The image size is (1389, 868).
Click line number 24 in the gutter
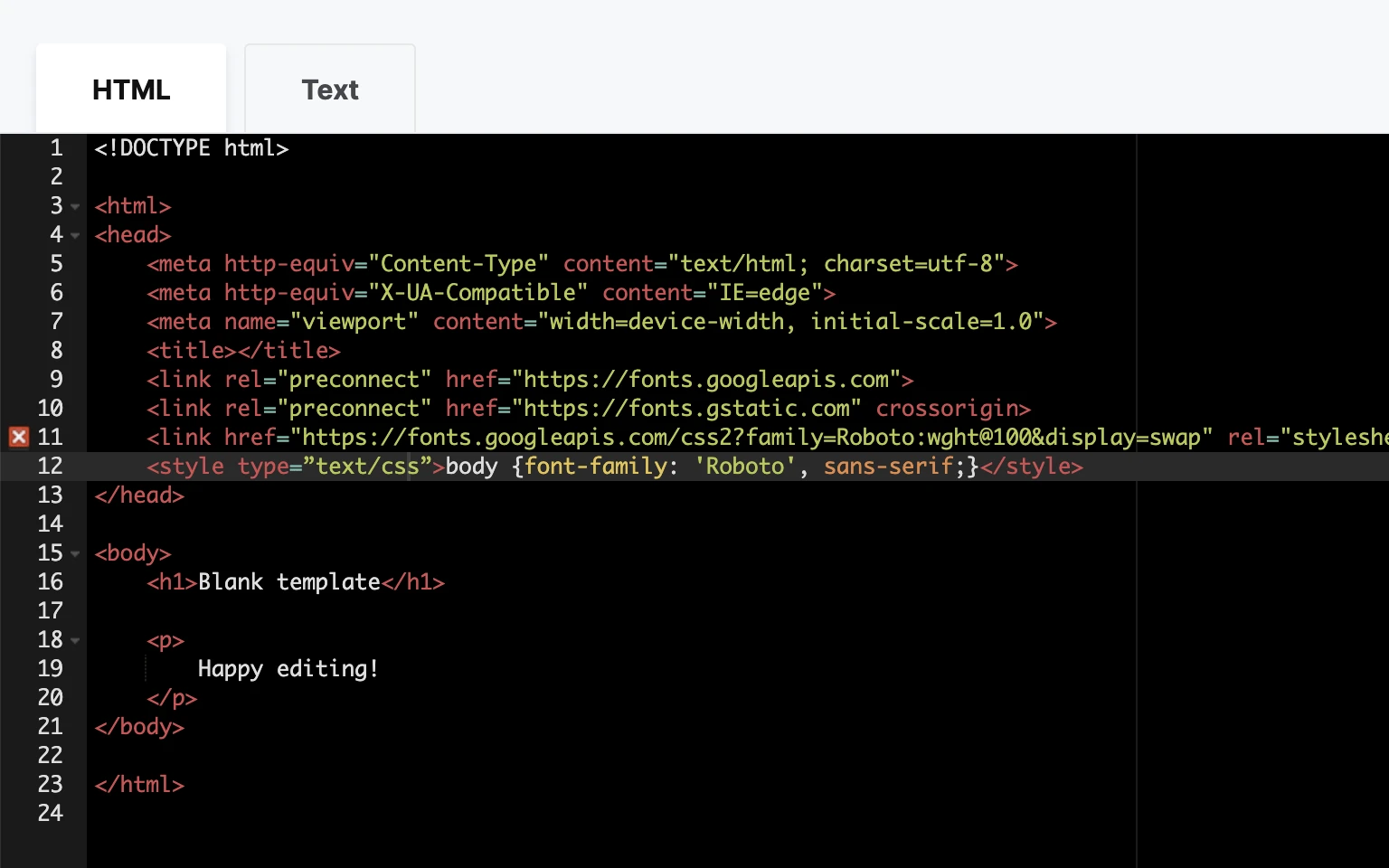click(x=50, y=814)
